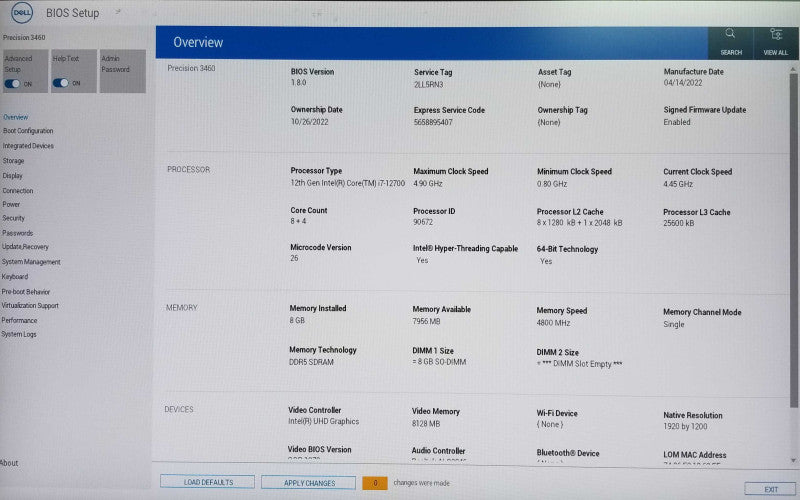This screenshot has height=500, width=800.
Task: Click L3 cache value 25600 kB
Action: [x=679, y=223]
